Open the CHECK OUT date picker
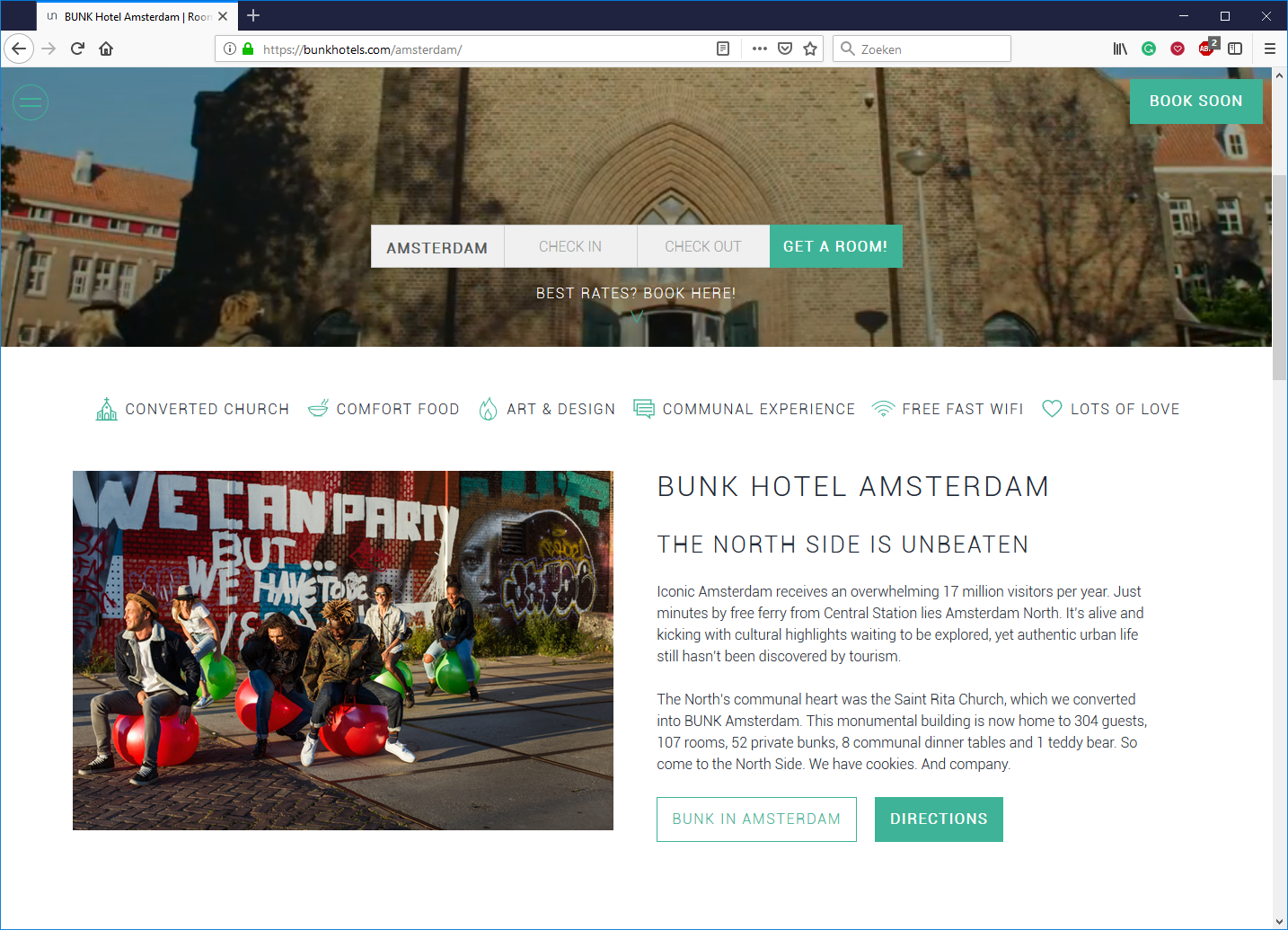Image resolution: width=1288 pixels, height=930 pixels. tap(703, 246)
